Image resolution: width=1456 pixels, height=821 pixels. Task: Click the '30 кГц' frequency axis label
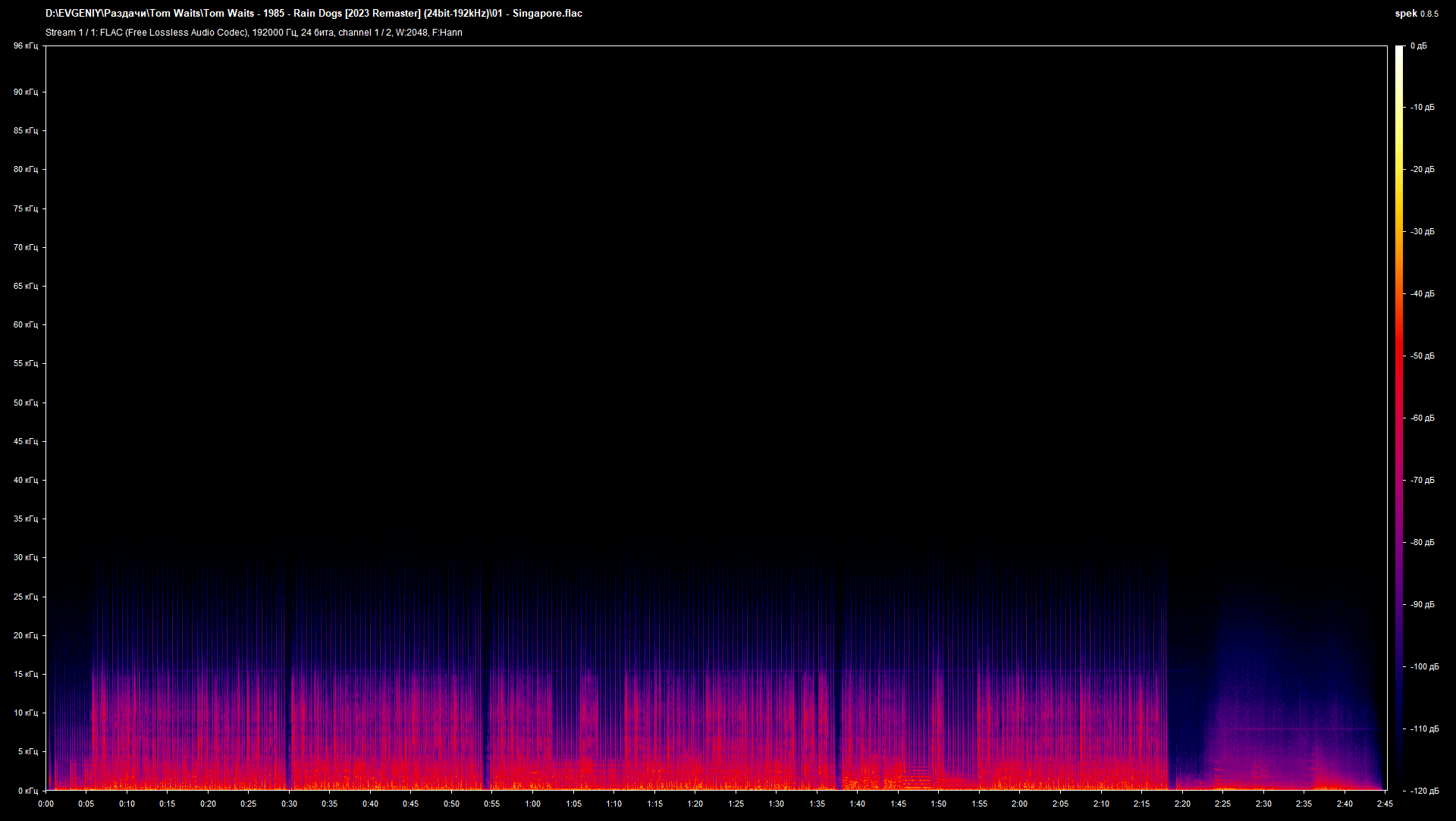point(25,558)
